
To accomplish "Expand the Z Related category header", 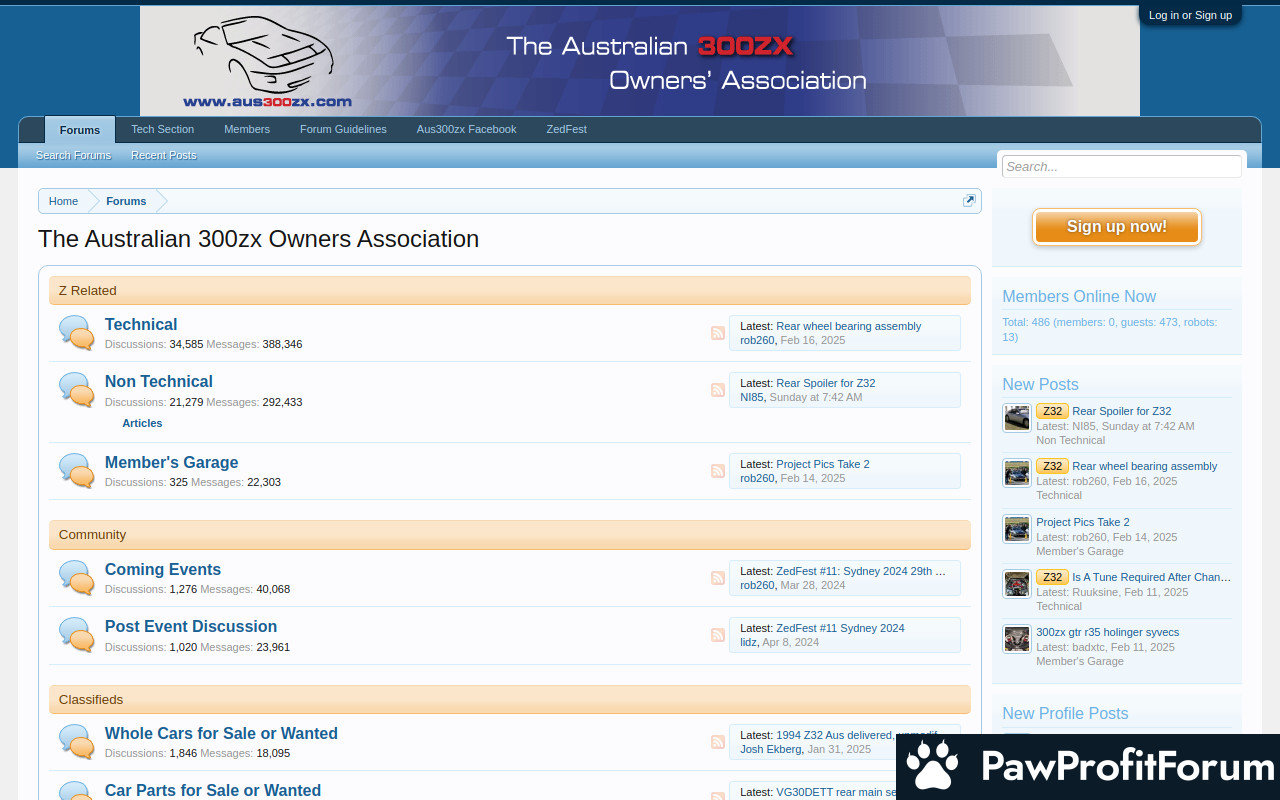I will [x=510, y=291].
